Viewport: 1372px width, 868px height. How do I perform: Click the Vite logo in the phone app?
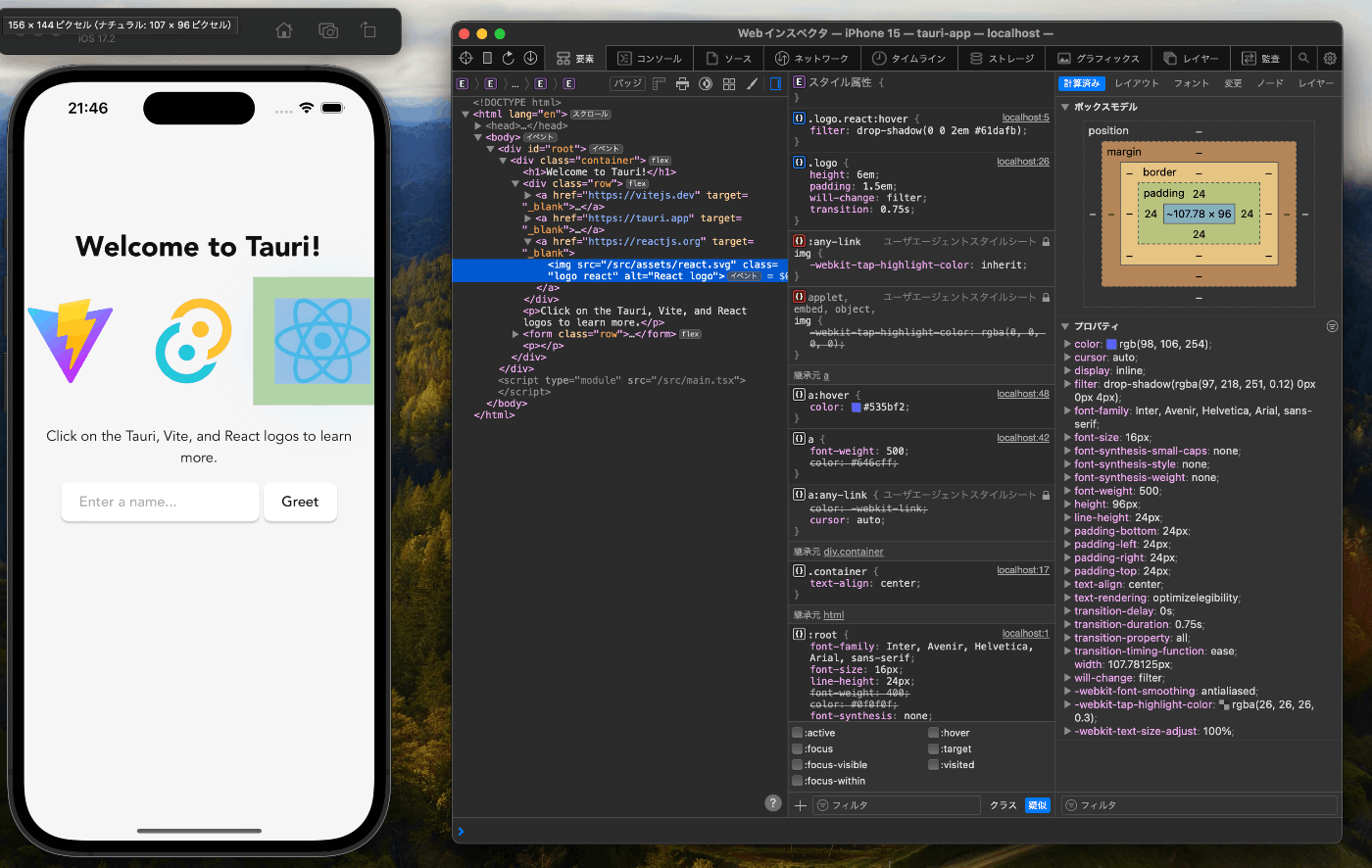[70, 341]
